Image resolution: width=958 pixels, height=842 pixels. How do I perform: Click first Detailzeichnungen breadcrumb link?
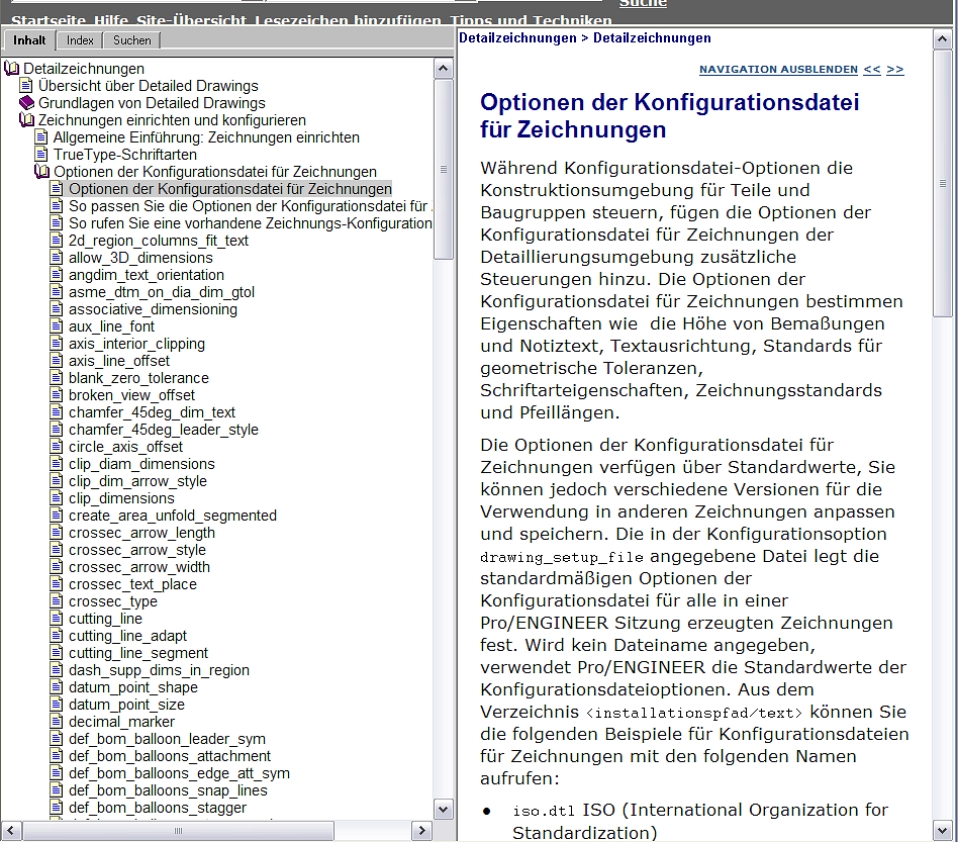517,38
